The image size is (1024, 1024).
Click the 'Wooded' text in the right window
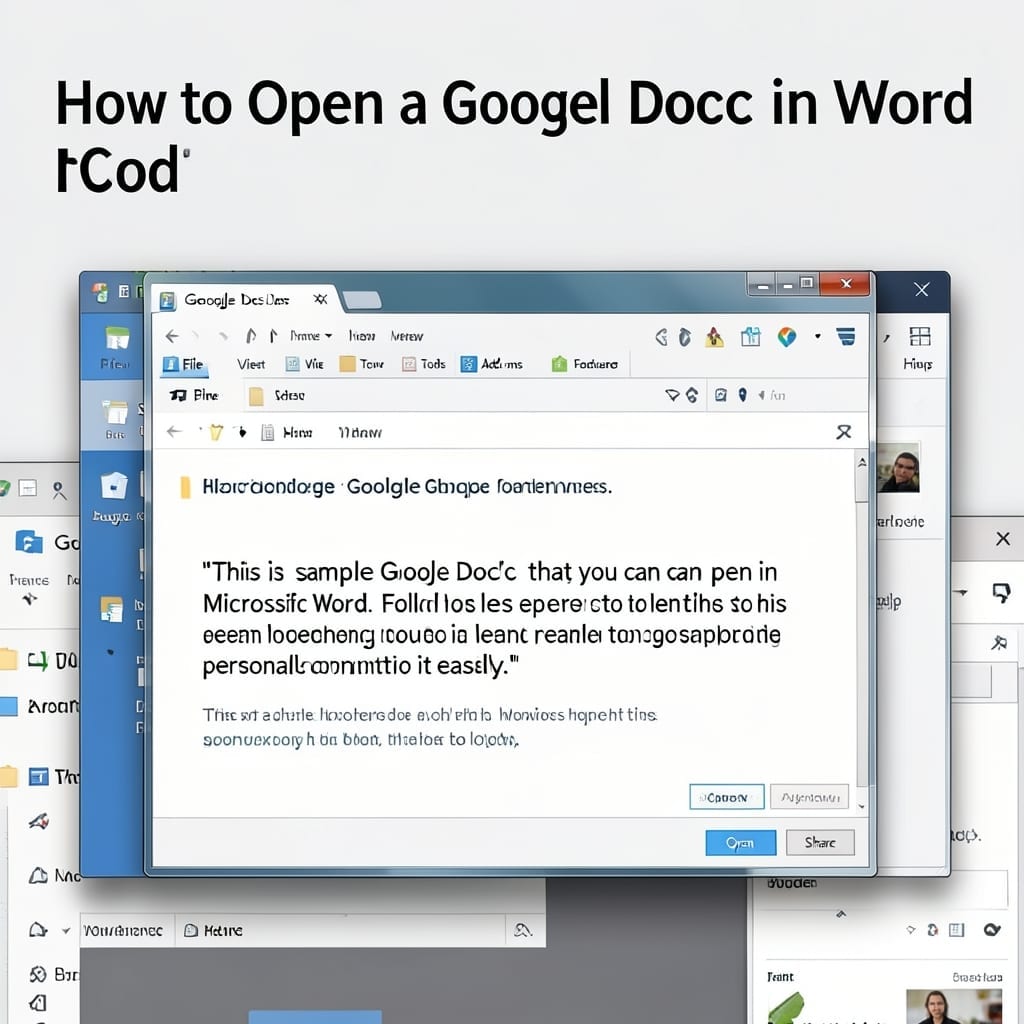[x=792, y=883]
